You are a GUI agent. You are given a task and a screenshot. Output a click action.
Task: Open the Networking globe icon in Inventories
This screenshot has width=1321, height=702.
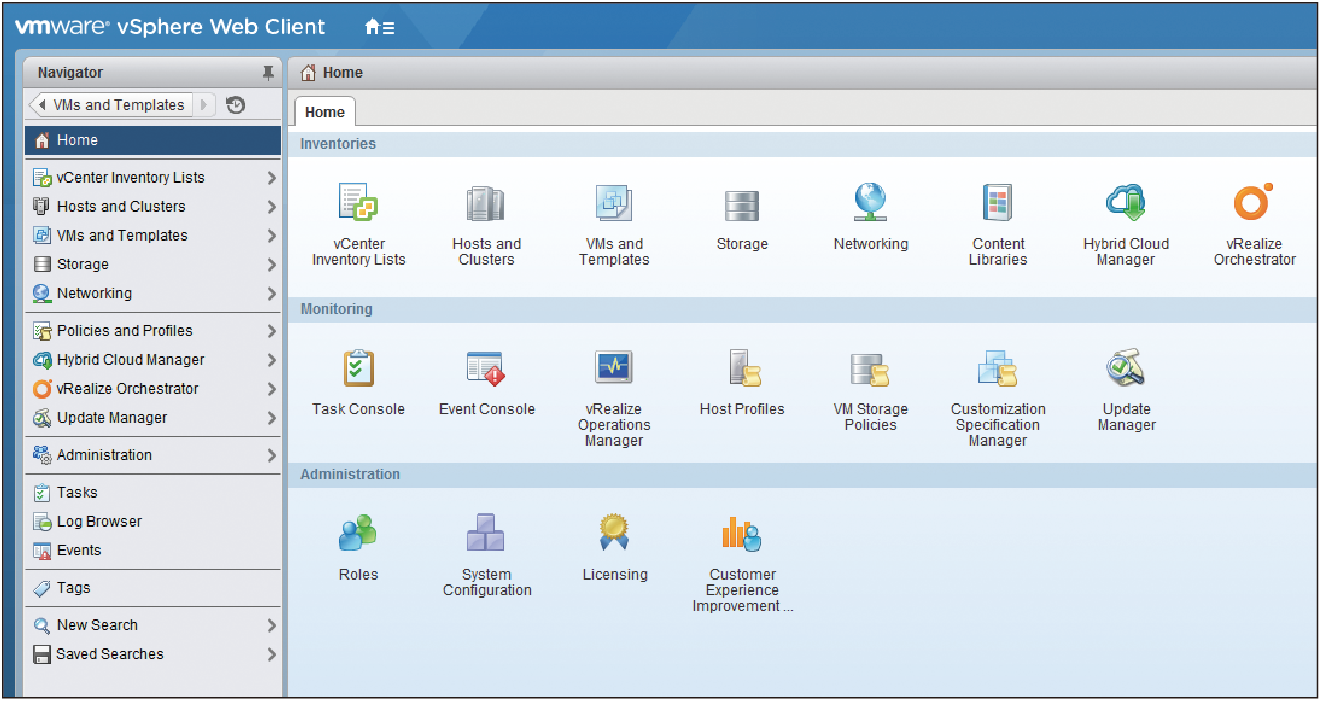(871, 203)
